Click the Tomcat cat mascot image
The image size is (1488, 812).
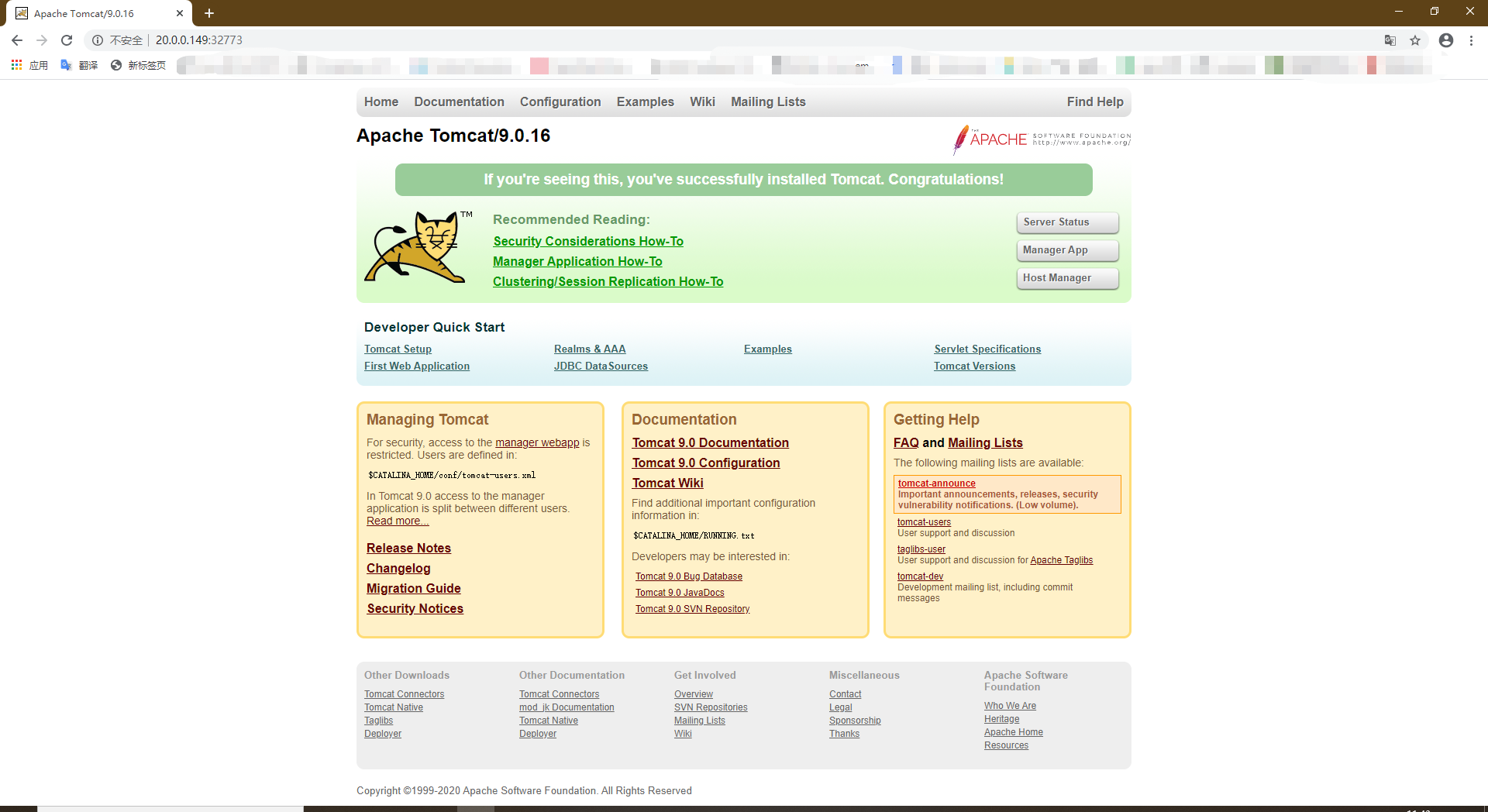tap(418, 246)
